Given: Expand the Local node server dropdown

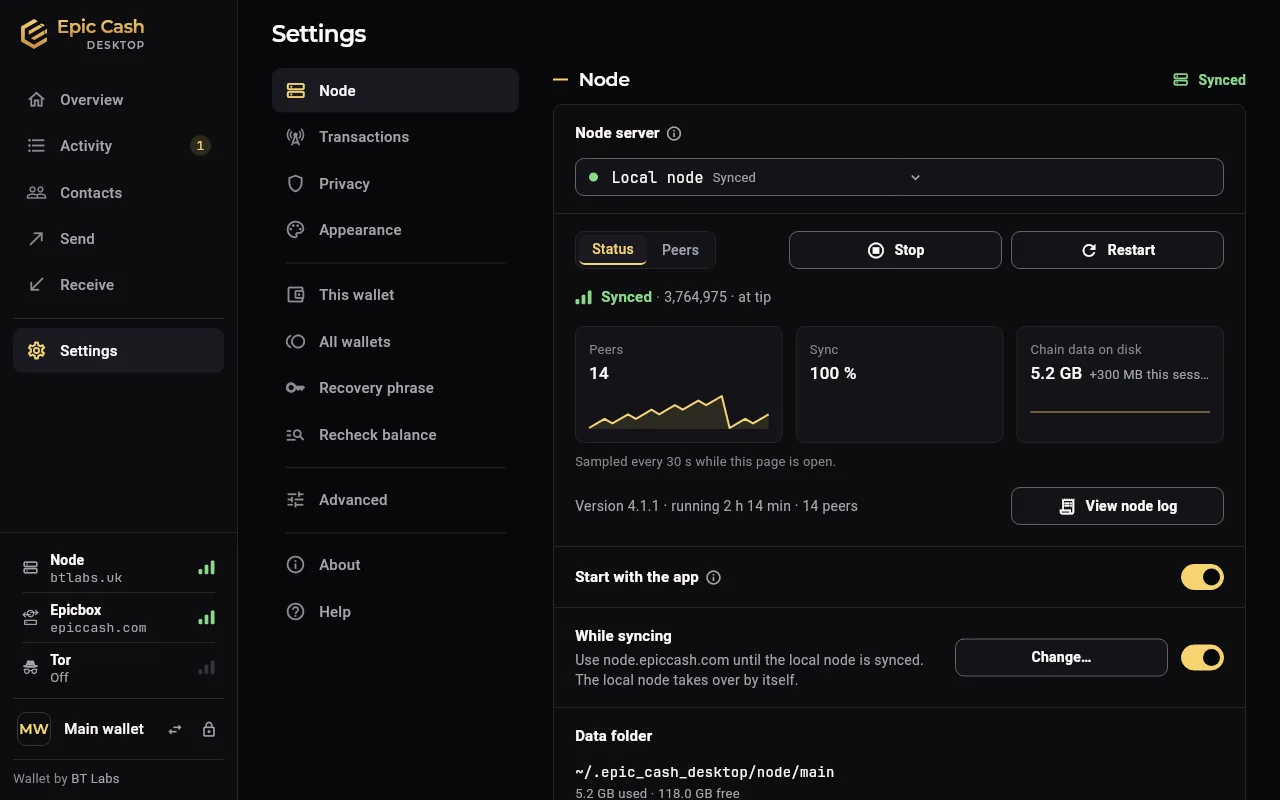Looking at the screenshot, I should point(899,177).
